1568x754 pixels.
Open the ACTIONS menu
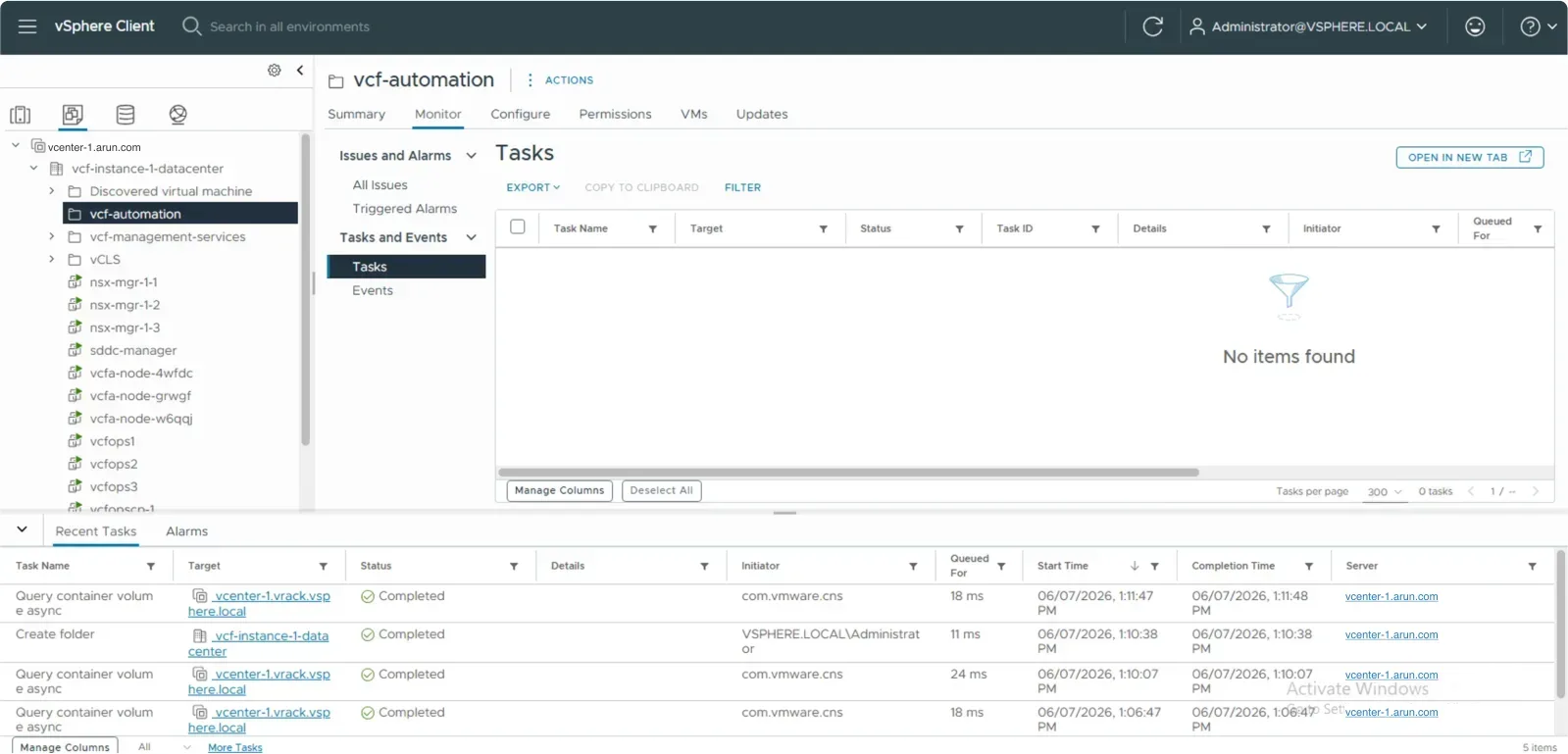point(569,80)
